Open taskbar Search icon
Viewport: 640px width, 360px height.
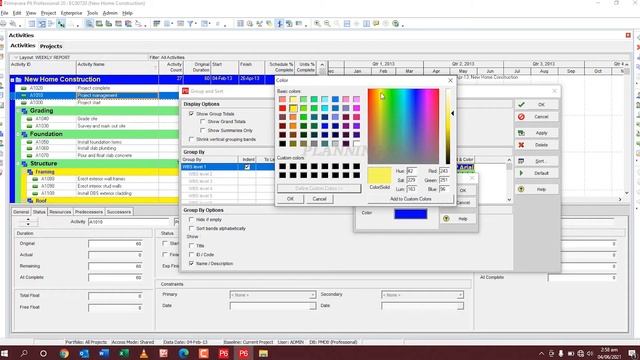24,353
